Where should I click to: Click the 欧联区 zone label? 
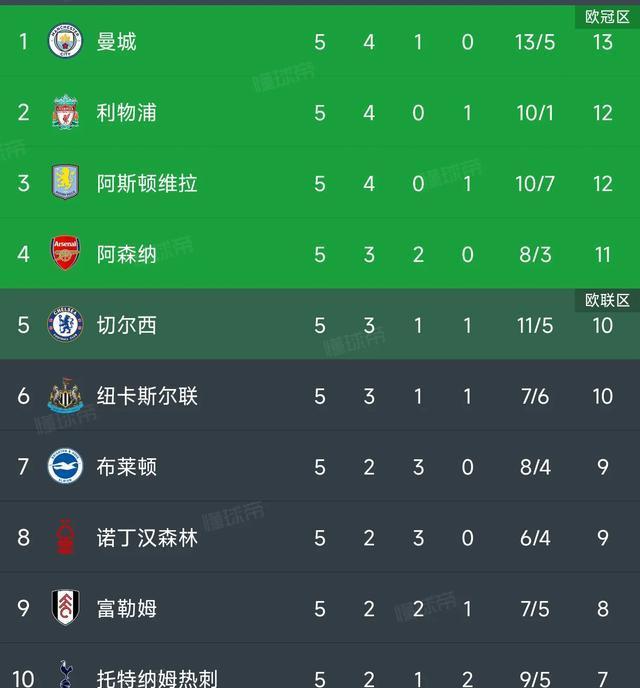(607, 300)
